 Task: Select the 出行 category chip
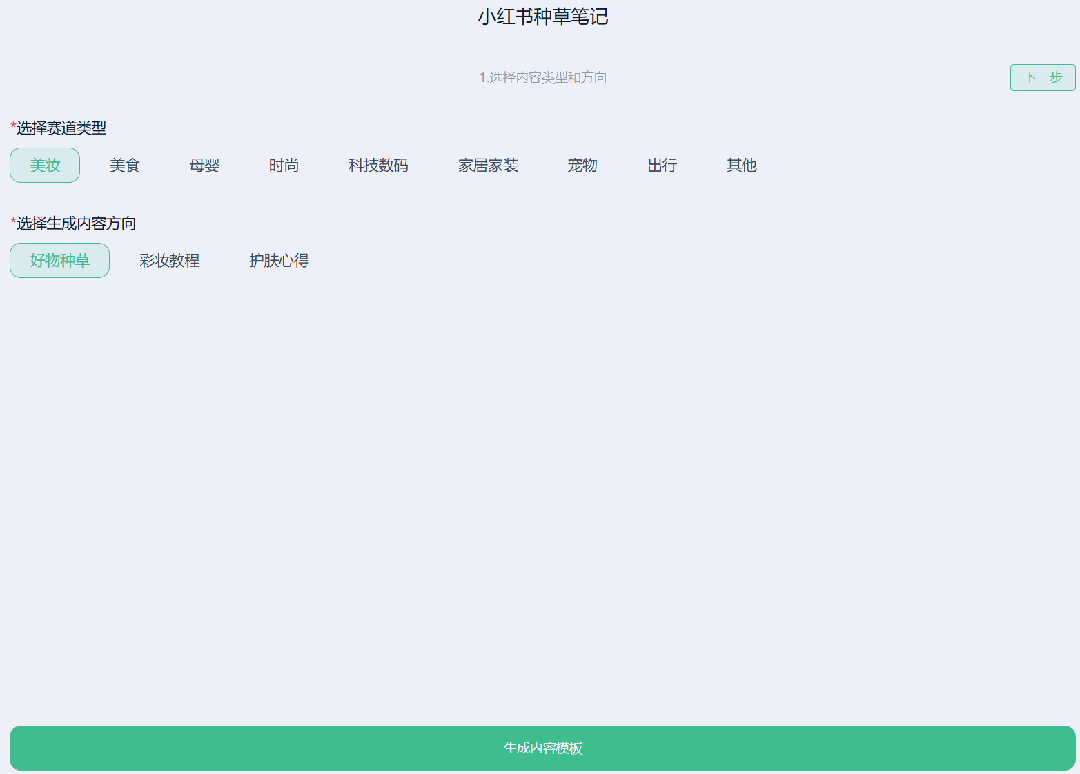663,165
